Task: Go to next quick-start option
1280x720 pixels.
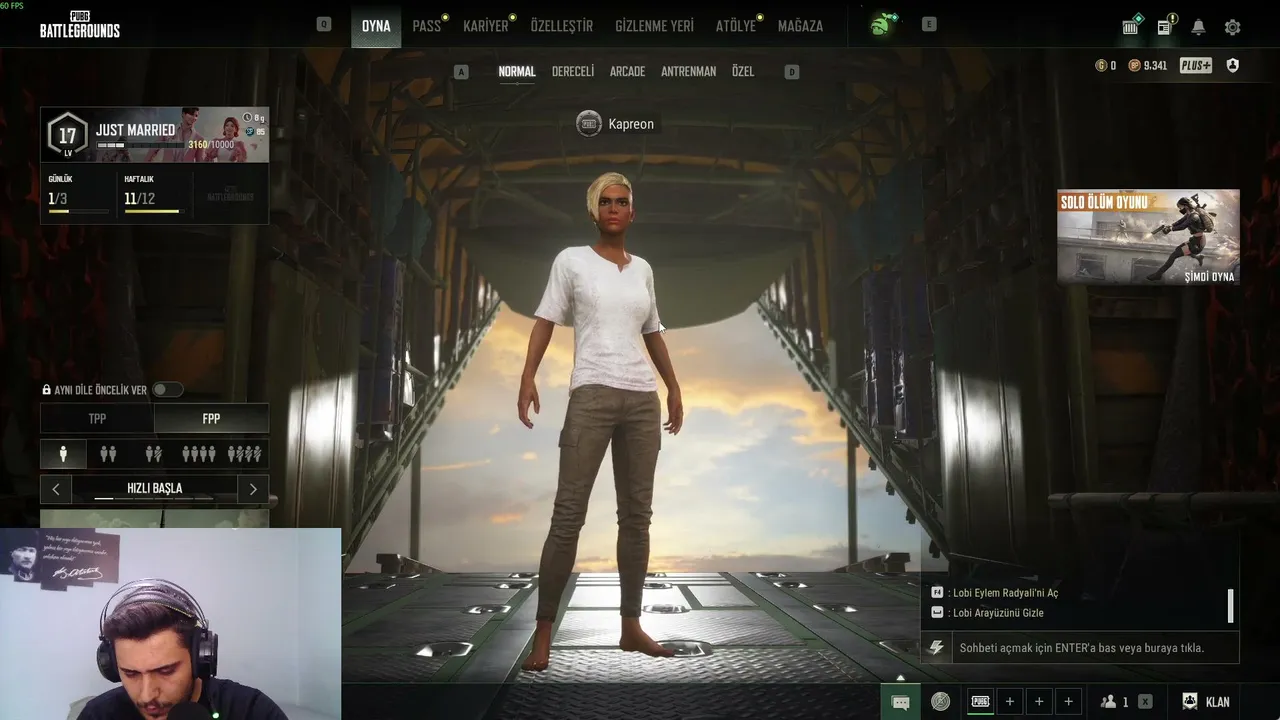Action: [x=253, y=489]
